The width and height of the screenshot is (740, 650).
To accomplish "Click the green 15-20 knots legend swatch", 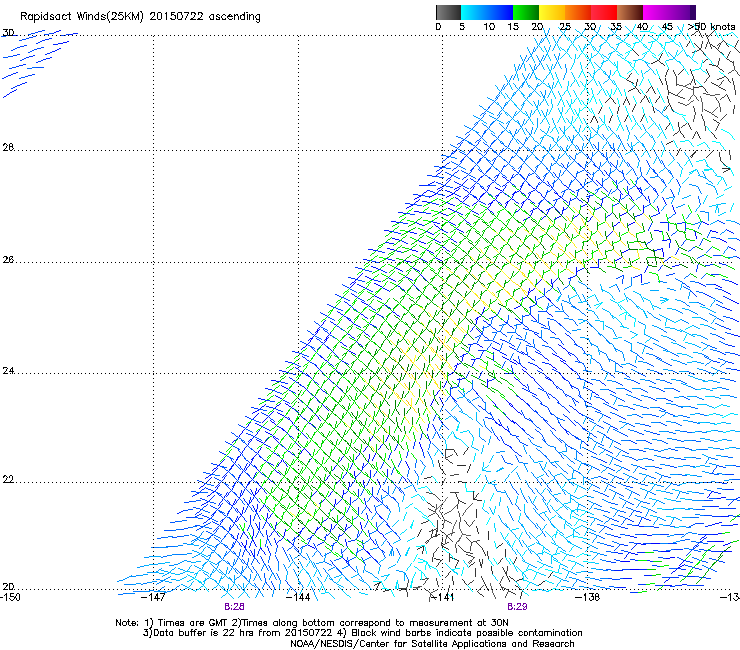I will [526, 12].
